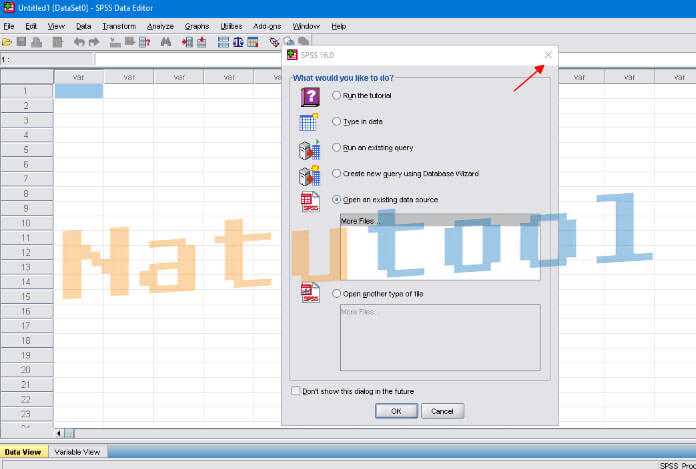
Task: Click the grid icon beside Type in data
Action: pos(309,122)
